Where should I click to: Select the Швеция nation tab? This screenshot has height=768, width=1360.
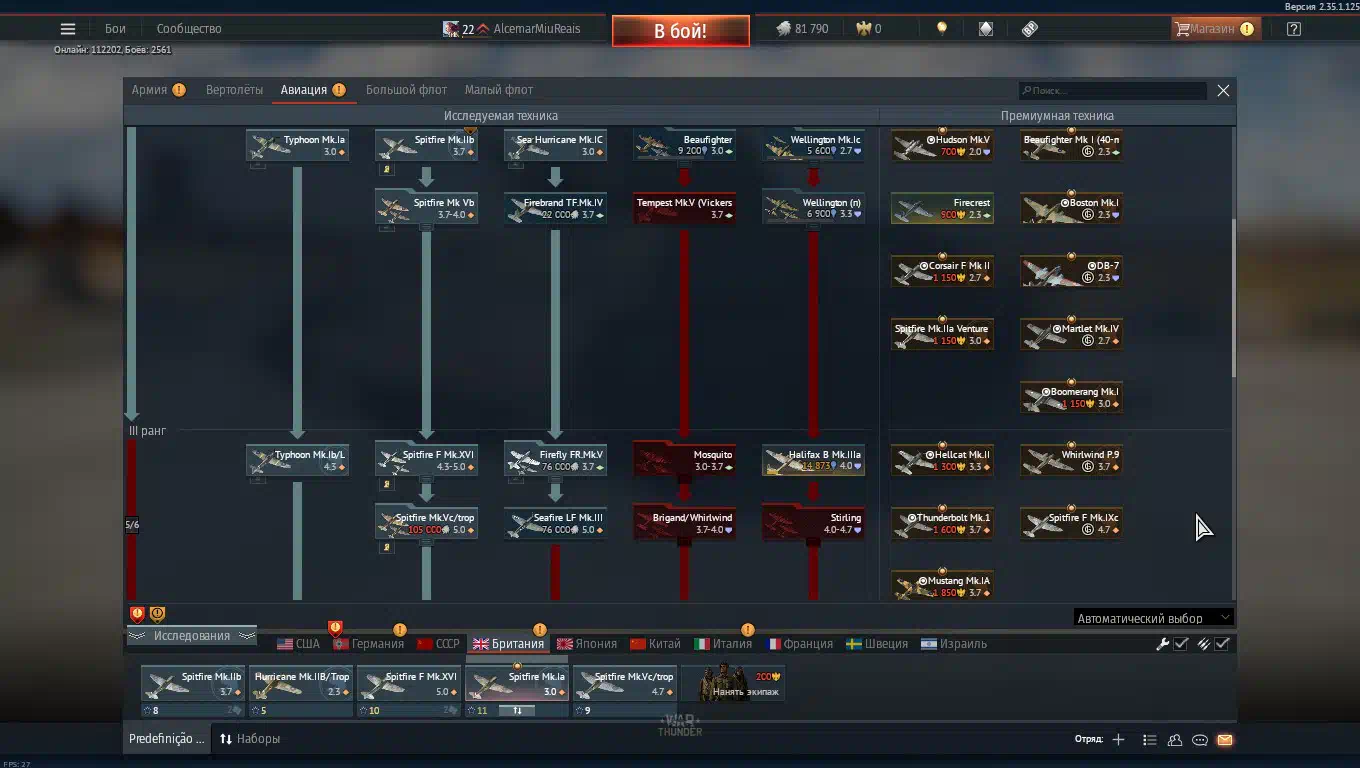pos(877,644)
